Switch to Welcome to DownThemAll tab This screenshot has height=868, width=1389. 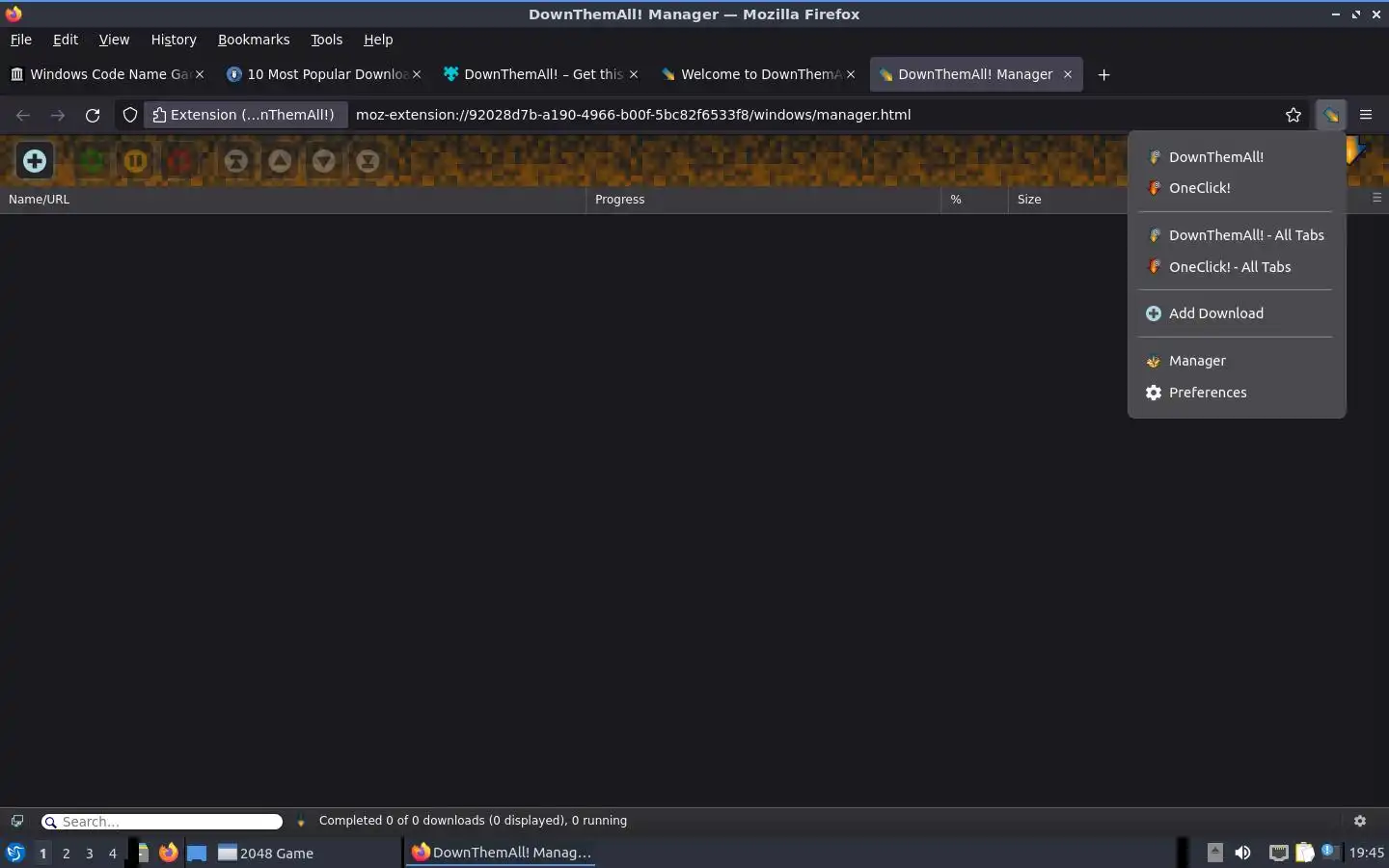pyautogui.click(x=757, y=74)
